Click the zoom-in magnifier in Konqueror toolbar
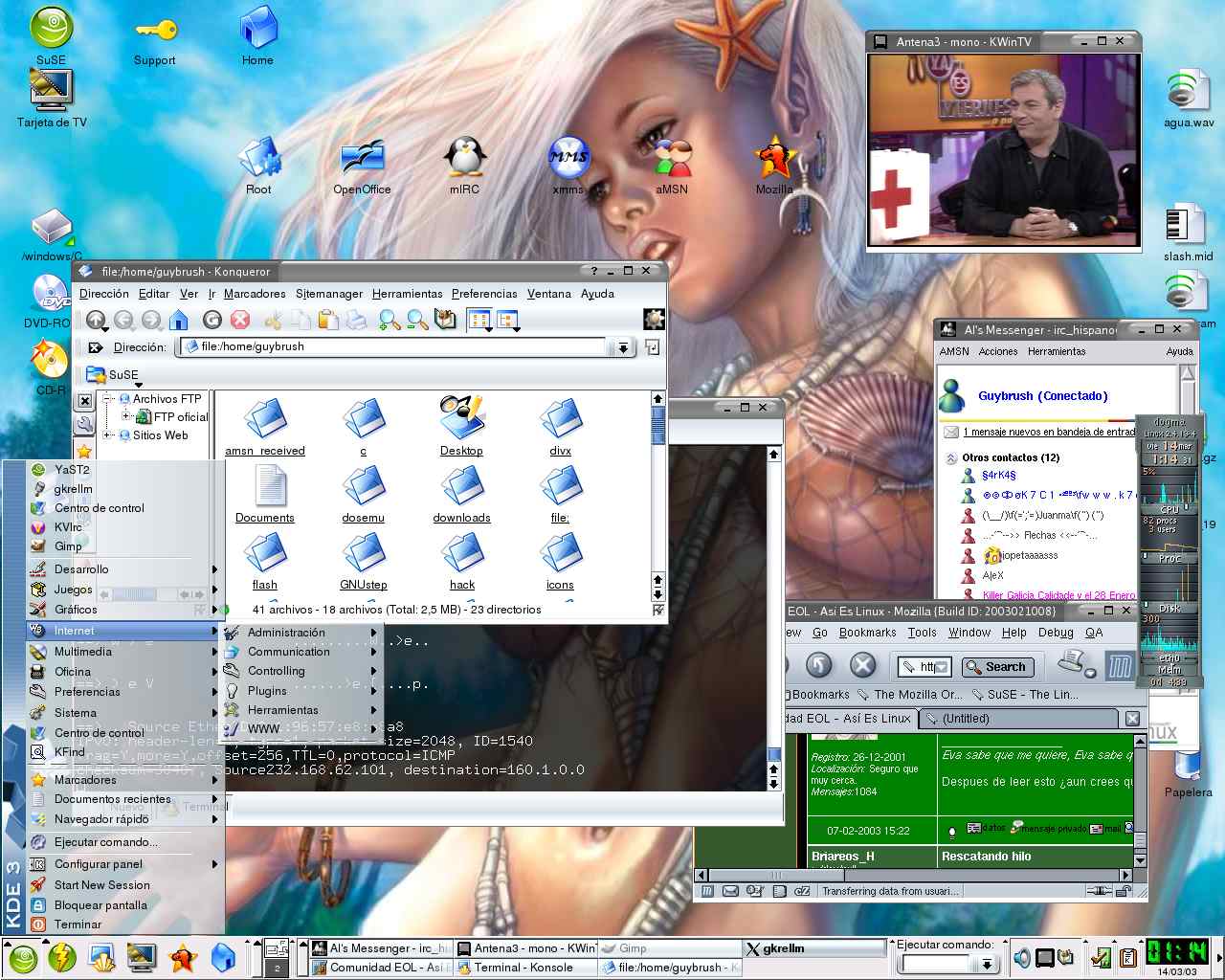 pos(389,321)
